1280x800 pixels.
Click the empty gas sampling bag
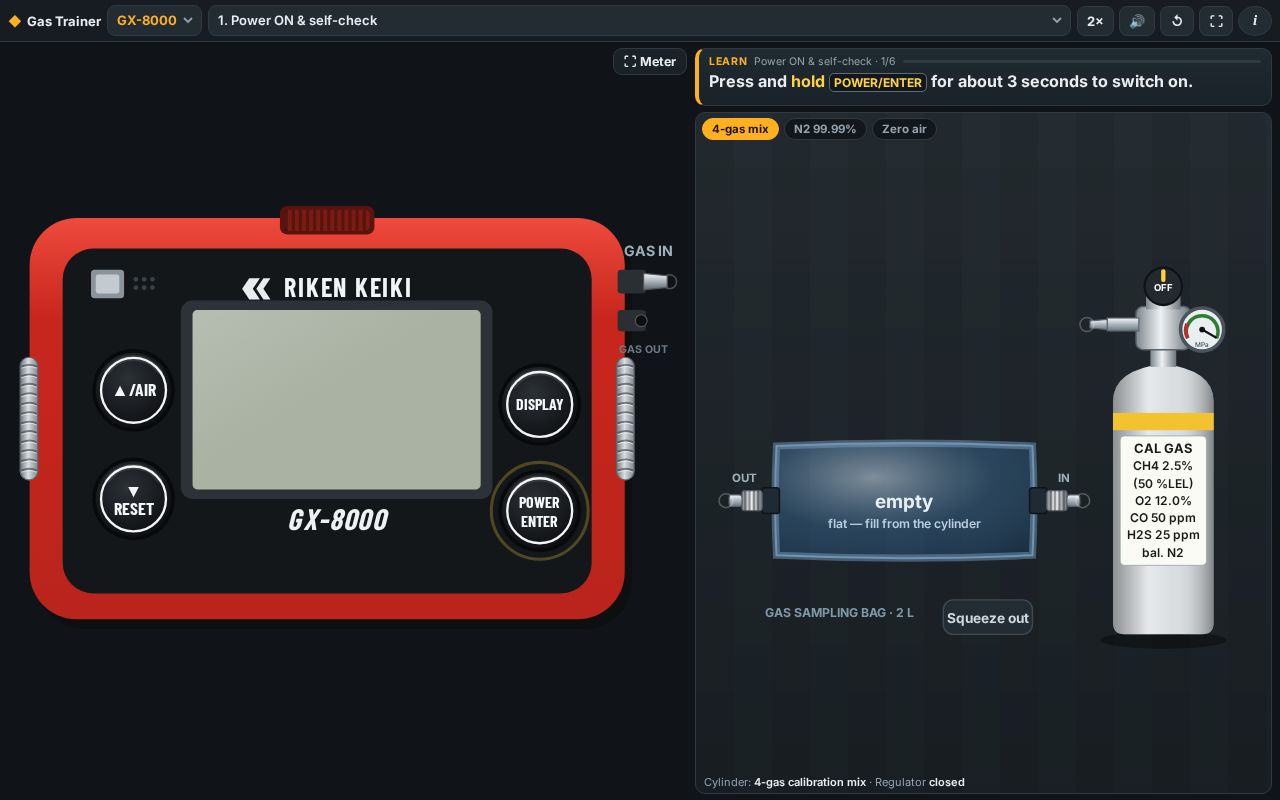(904, 500)
